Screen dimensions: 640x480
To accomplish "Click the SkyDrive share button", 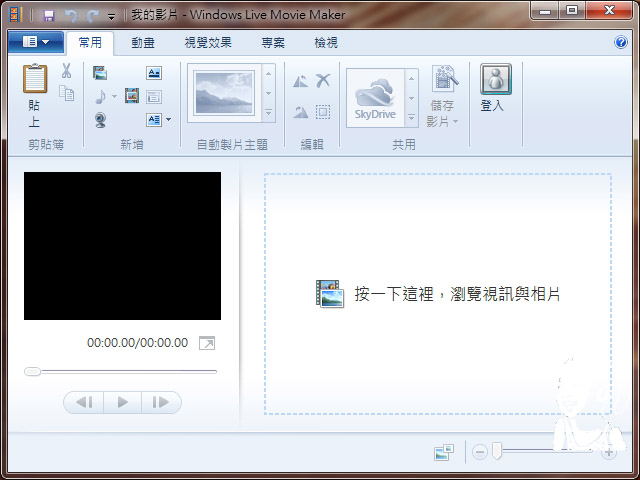I will pyautogui.click(x=375, y=98).
